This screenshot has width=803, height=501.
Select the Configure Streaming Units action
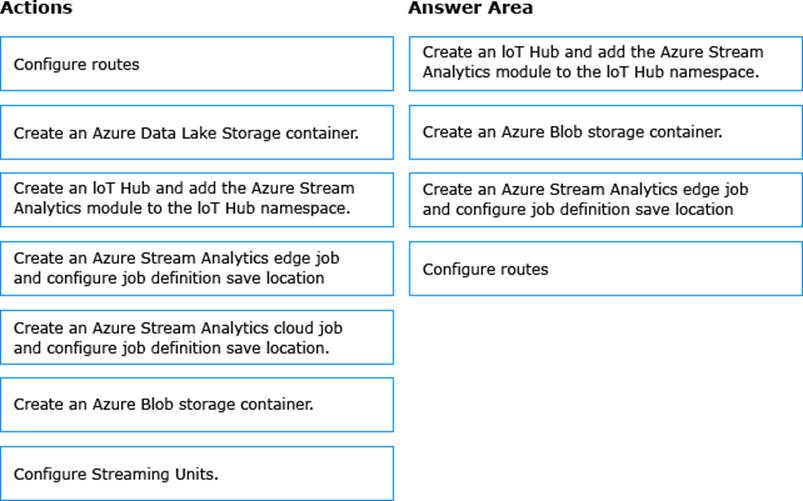(x=197, y=473)
